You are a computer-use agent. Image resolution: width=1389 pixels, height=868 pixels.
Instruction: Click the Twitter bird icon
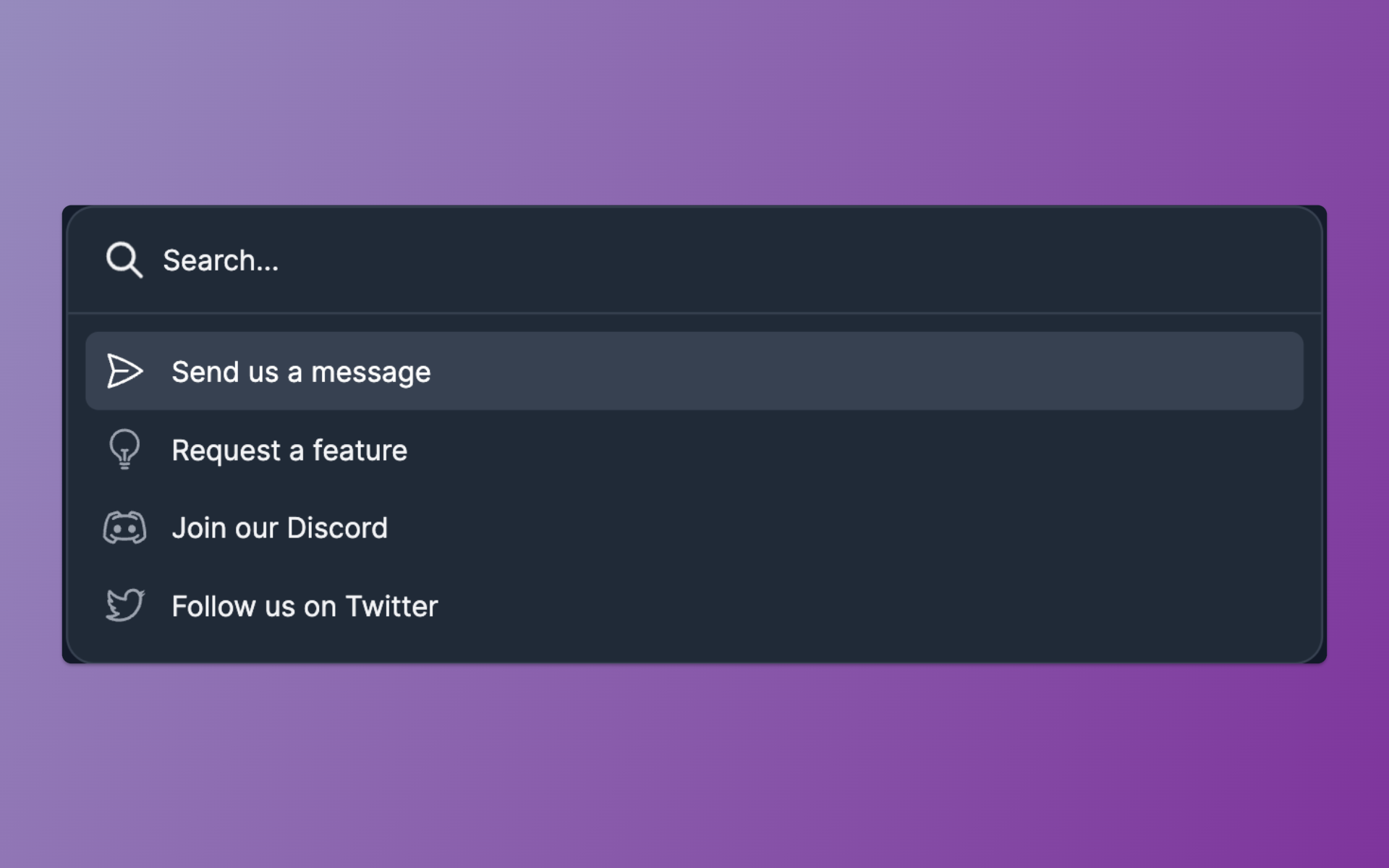pyautogui.click(x=124, y=605)
